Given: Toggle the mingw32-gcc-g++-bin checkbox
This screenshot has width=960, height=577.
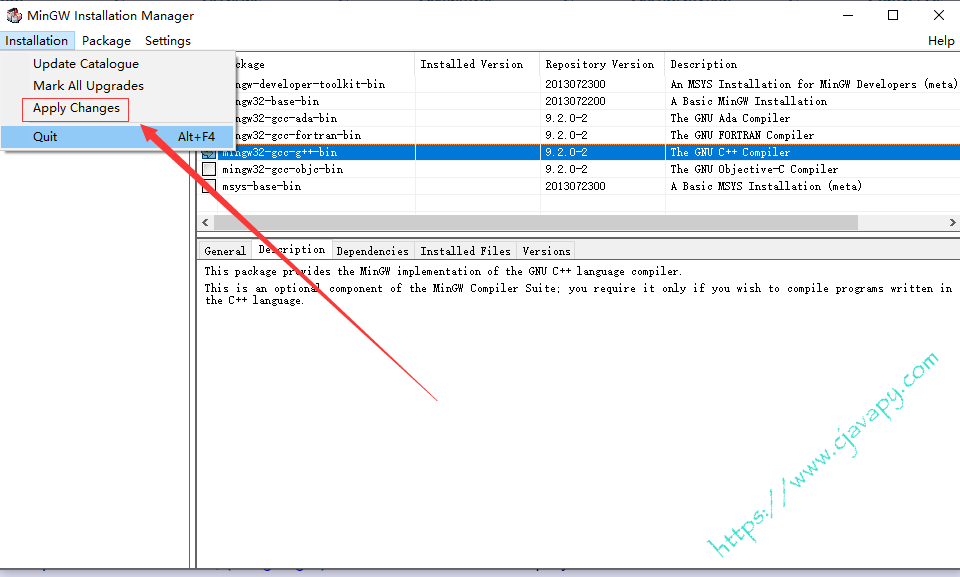Looking at the screenshot, I should (209, 153).
